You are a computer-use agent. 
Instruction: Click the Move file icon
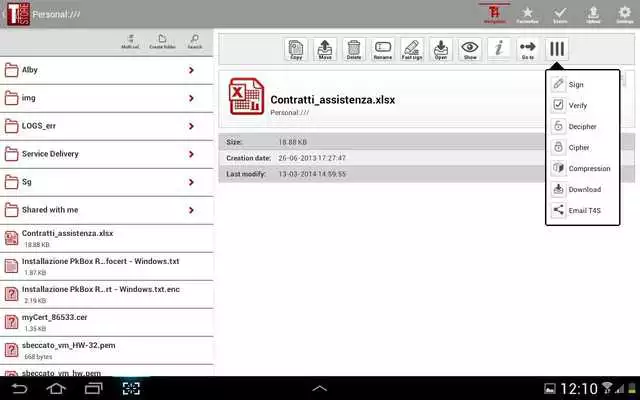325,49
